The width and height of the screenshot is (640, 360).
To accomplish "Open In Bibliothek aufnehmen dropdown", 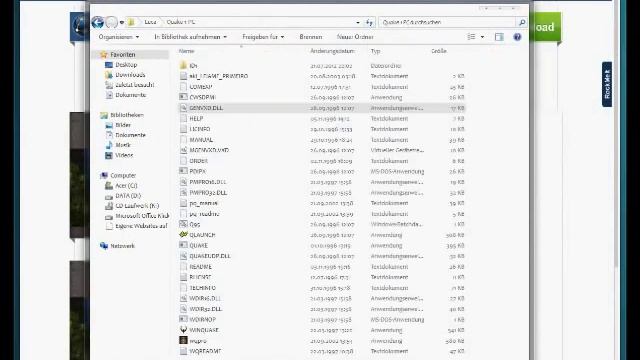I will (190, 37).
